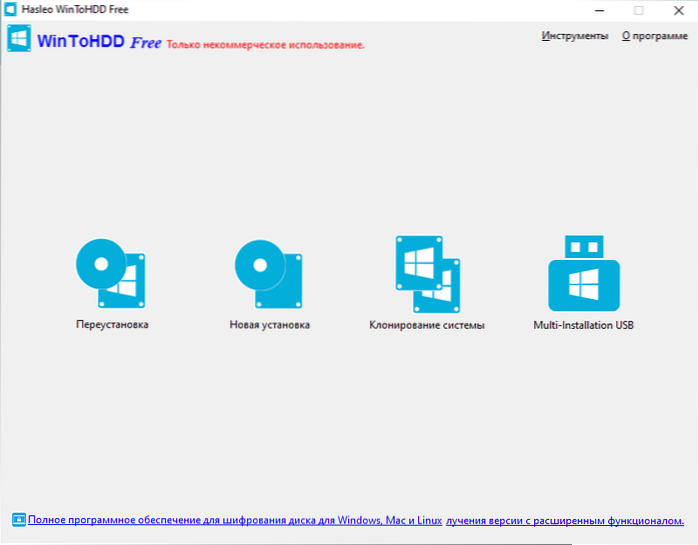
Task: Maximize the WinToHDD window
Action: [x=637, y=10]
